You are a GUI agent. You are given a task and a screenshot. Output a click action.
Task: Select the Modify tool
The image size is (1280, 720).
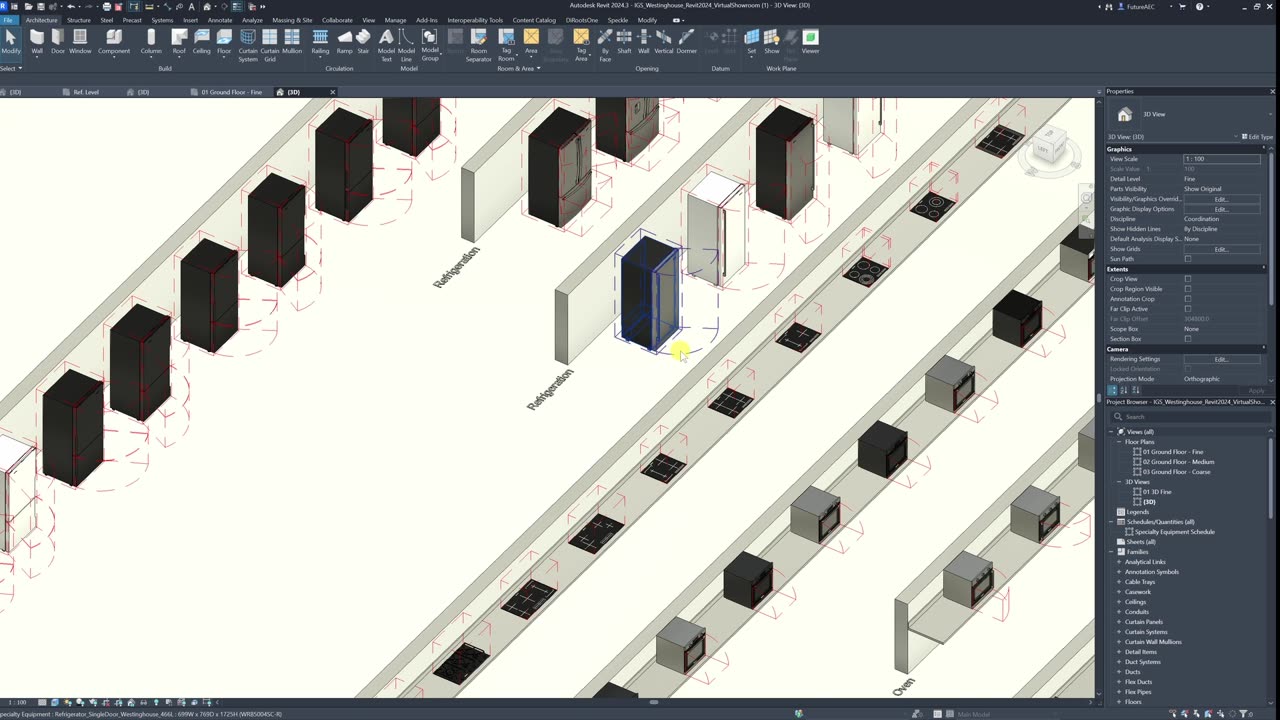pyautogui.click(x=10, y=41)
